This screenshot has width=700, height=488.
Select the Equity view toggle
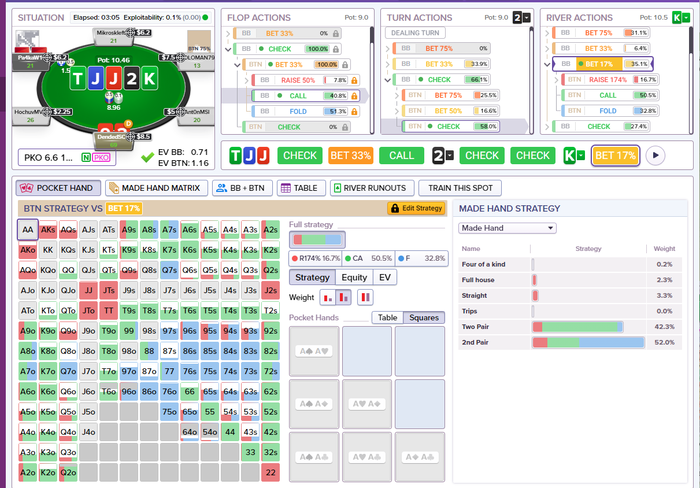click(354, 277)
